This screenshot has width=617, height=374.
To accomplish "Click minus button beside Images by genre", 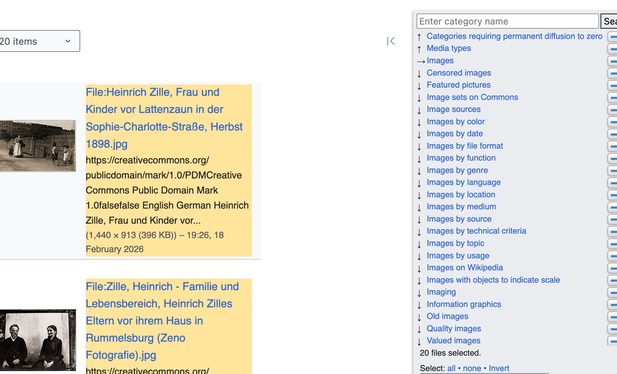I will pos(612,170).
